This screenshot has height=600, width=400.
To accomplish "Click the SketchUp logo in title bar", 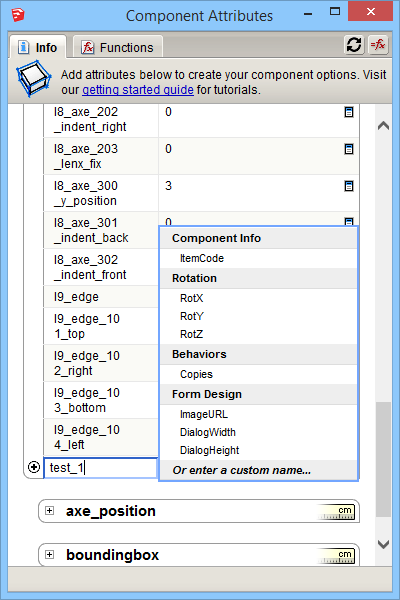I will tap(18, 15).
